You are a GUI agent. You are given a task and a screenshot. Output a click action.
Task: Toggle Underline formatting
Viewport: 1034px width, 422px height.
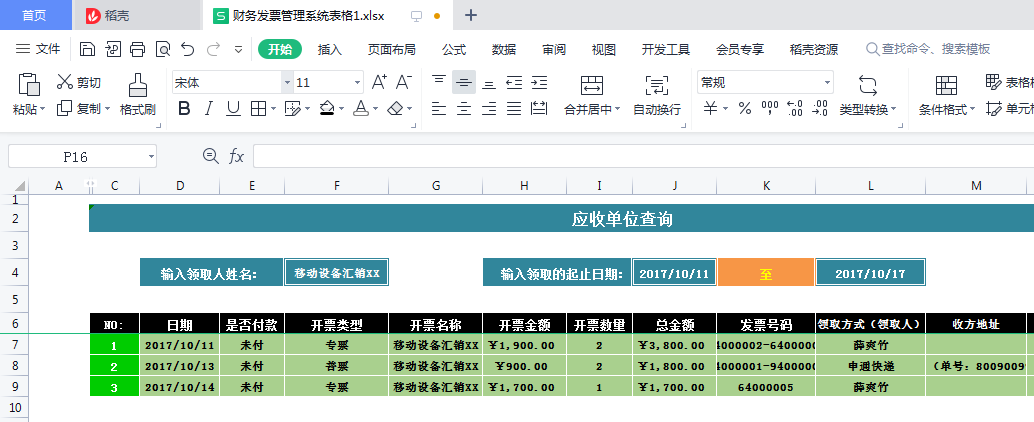pos(233,109)
